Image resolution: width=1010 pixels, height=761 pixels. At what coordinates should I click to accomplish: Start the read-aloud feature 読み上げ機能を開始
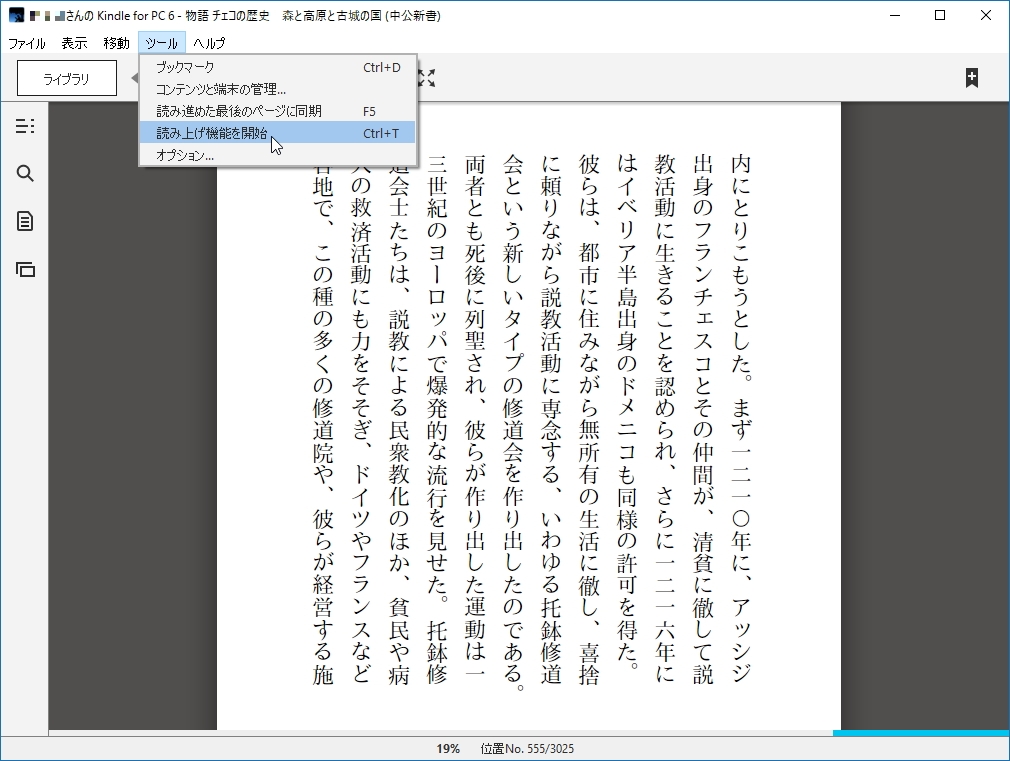pos(210,134)
